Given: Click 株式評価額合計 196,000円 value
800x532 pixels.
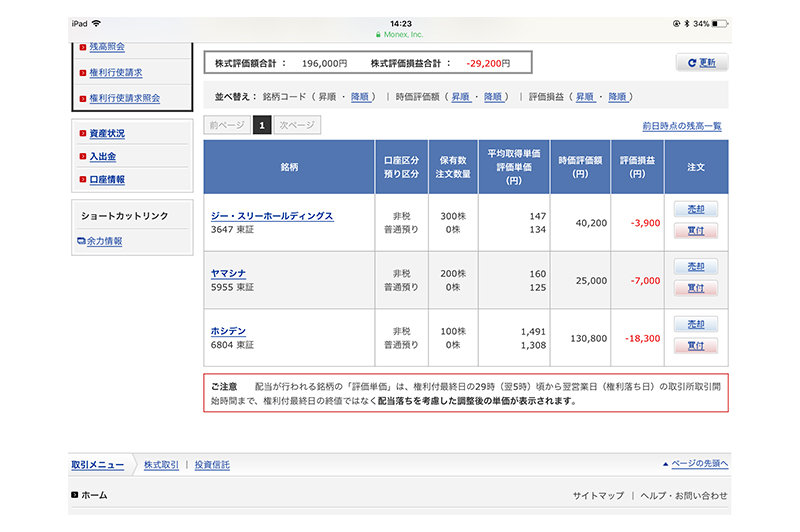Looking at the screenshot, I should (324, 63).
